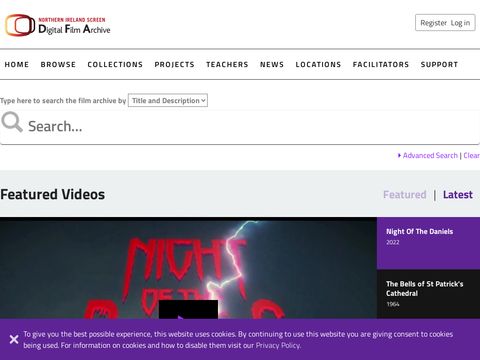Open the Browse menu item
The image size is (480, 360).
58,64
